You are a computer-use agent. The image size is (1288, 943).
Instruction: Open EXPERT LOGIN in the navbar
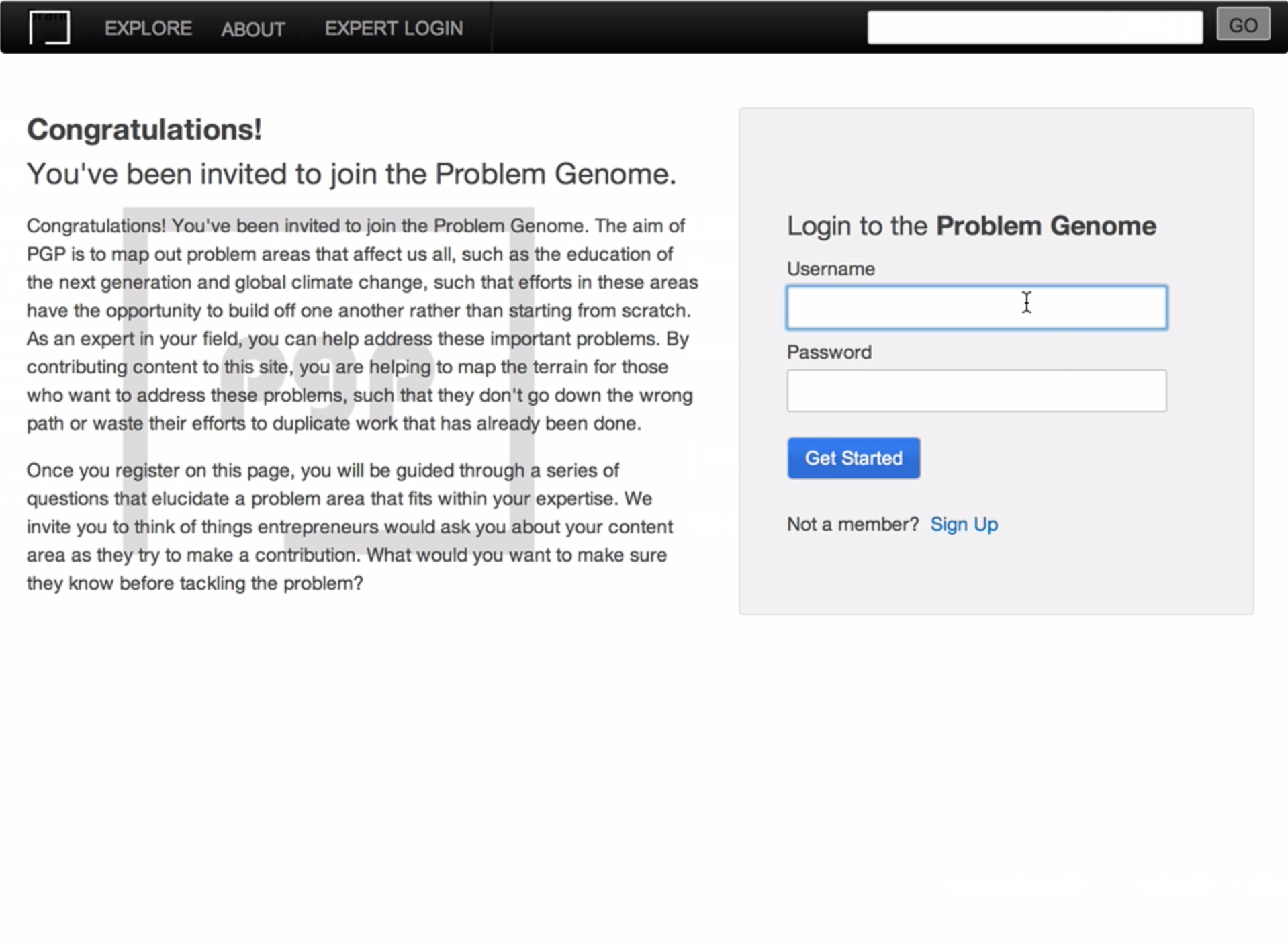[x=394, y=28]
